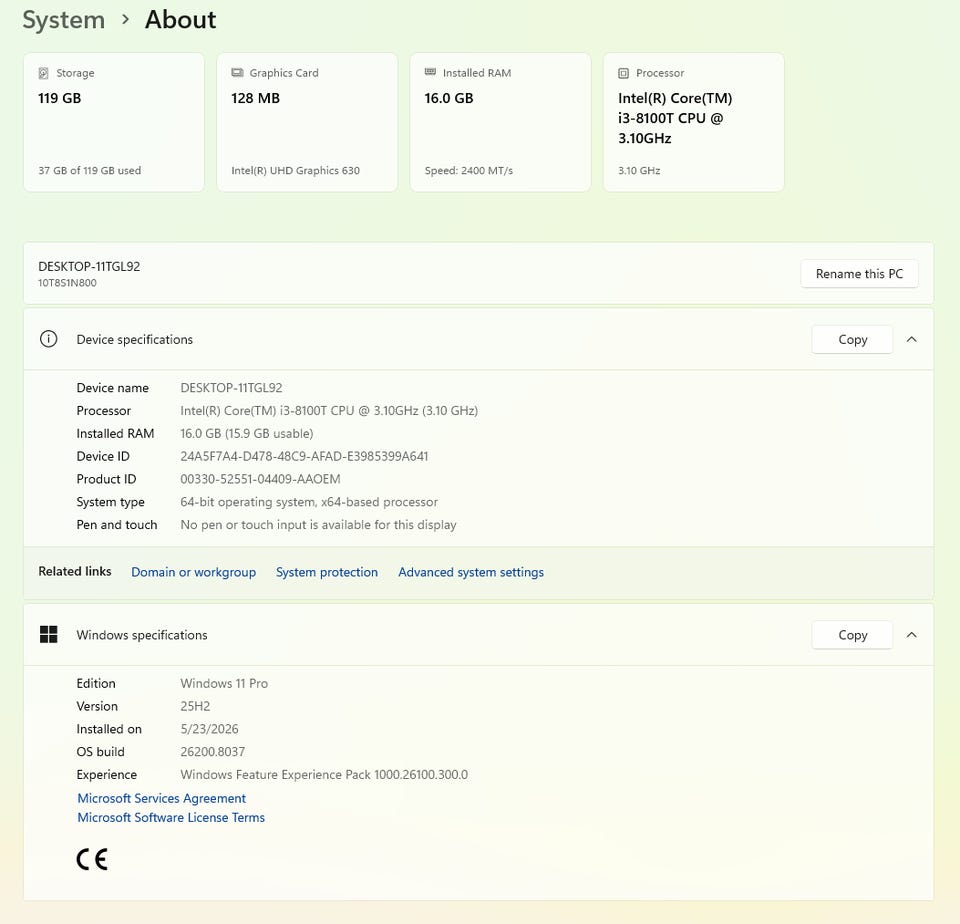Select the Device name value in Device specifications
Screen dimensions: 960x924
(231, 388)
